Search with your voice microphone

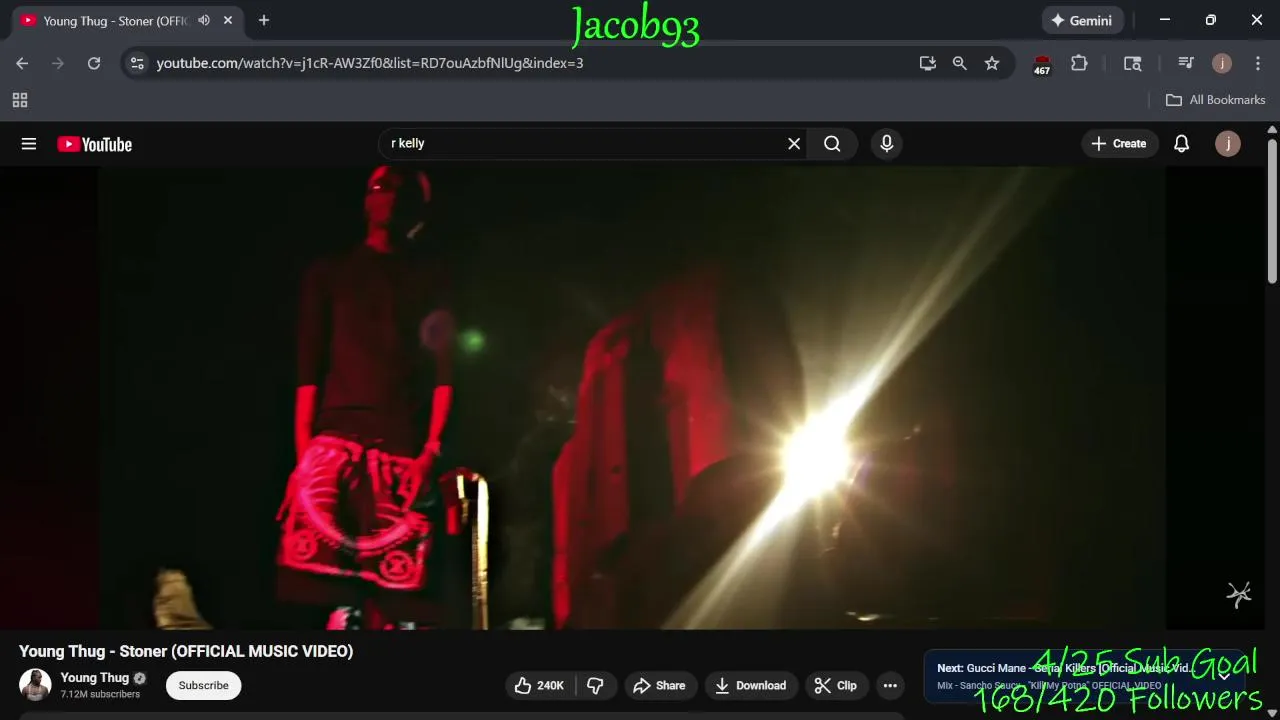point(886,144)
